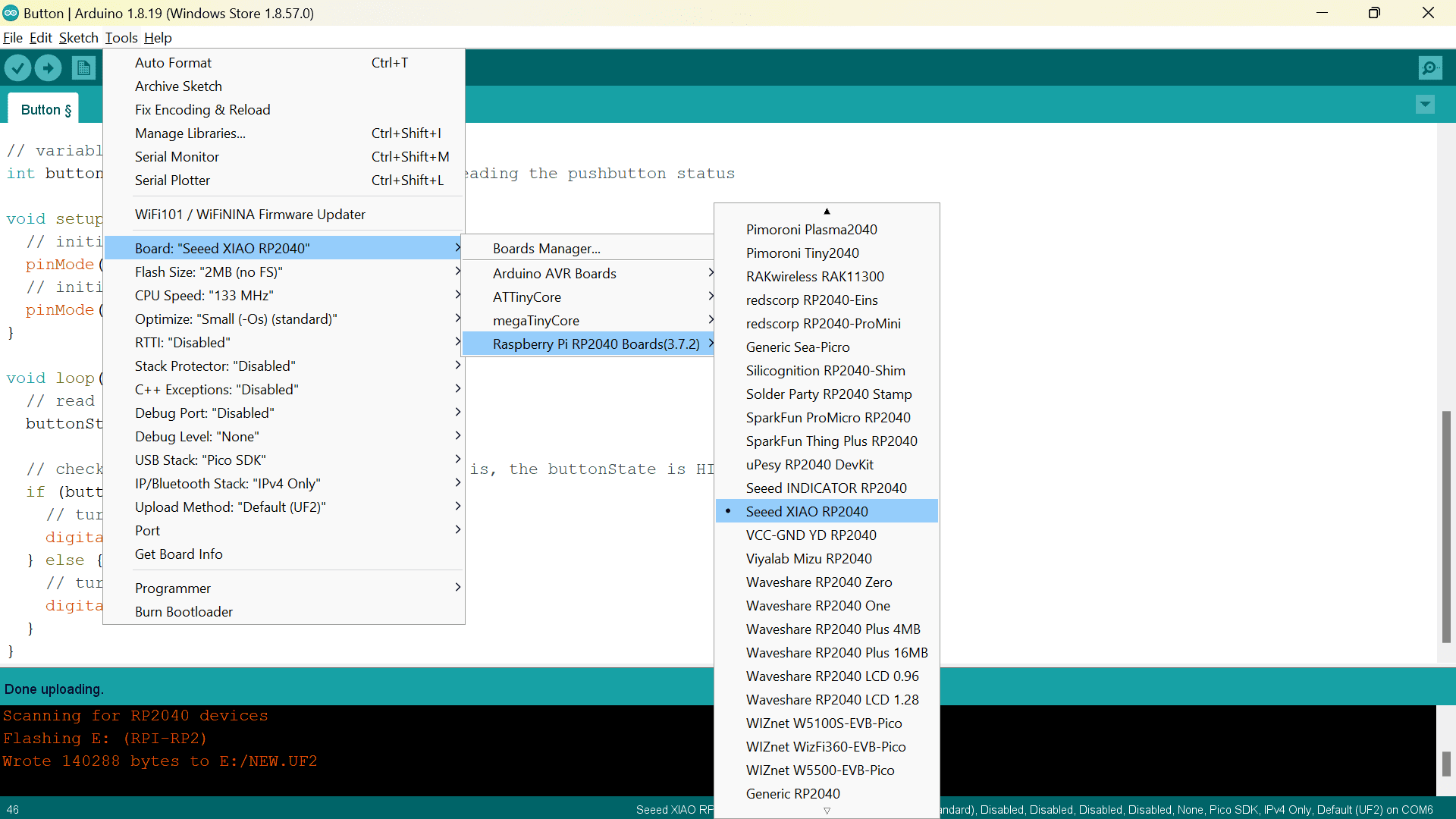Viewport: 1456px width, 819px height.
Task: Expand C++ Exceptions Disabled submenu
Action: pyautogui.click(x=284, y=389)
